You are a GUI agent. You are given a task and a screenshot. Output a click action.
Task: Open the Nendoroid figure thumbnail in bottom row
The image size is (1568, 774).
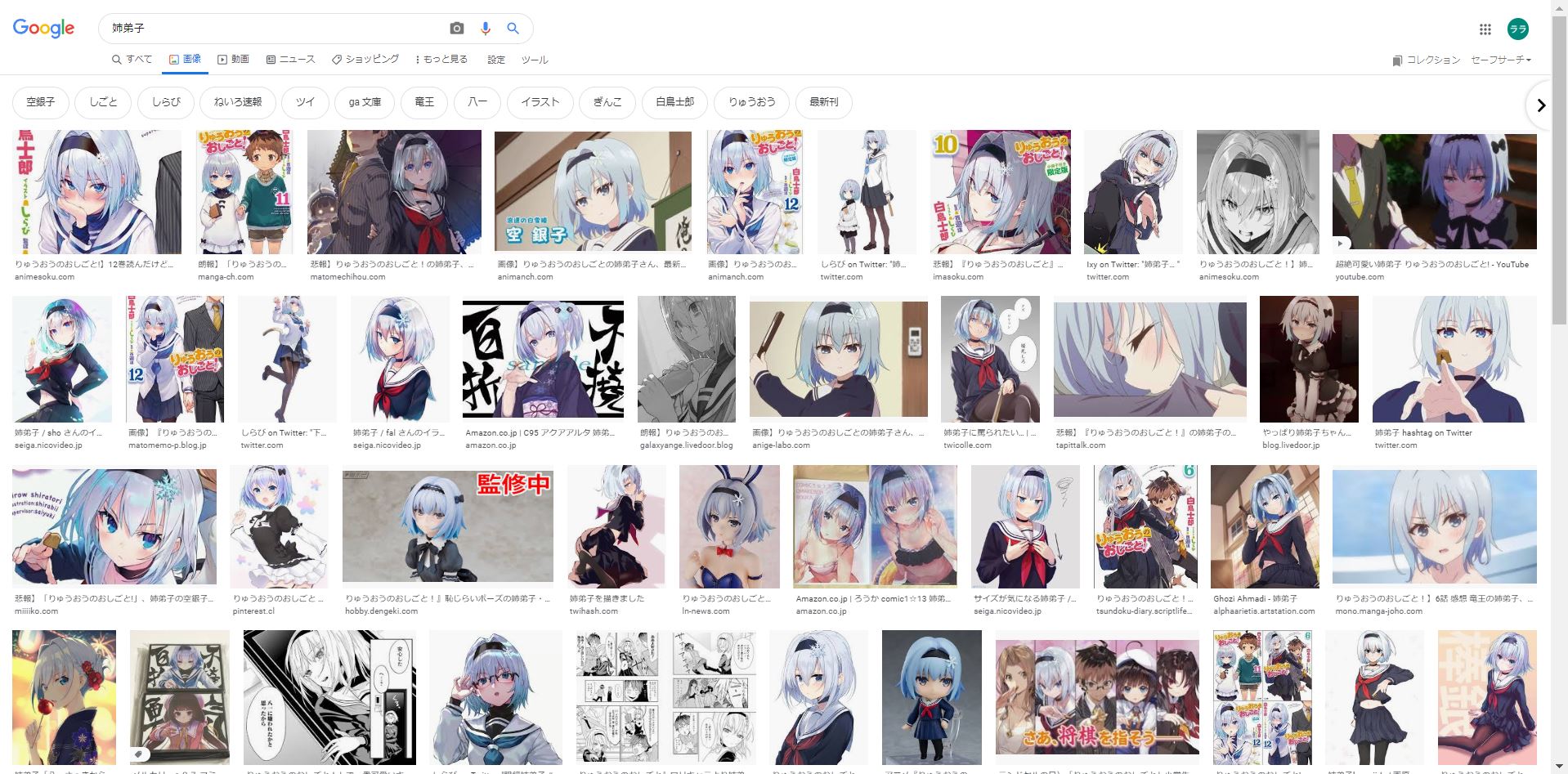tap(931, 699)
